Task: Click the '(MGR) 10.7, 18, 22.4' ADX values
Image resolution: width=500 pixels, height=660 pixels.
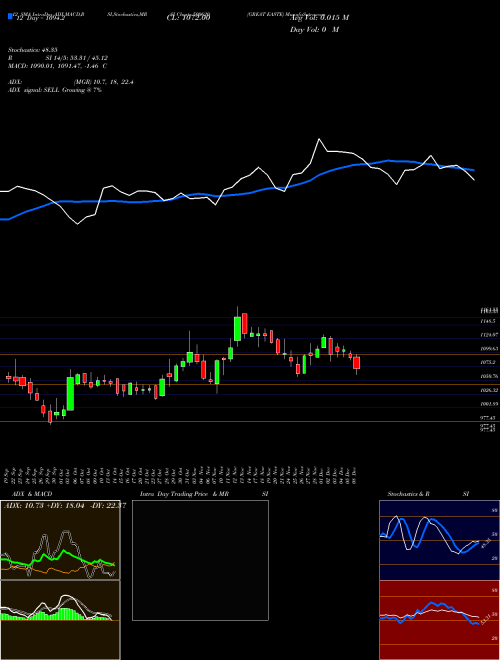Action: pyautogui.click(x=104, y=82)
